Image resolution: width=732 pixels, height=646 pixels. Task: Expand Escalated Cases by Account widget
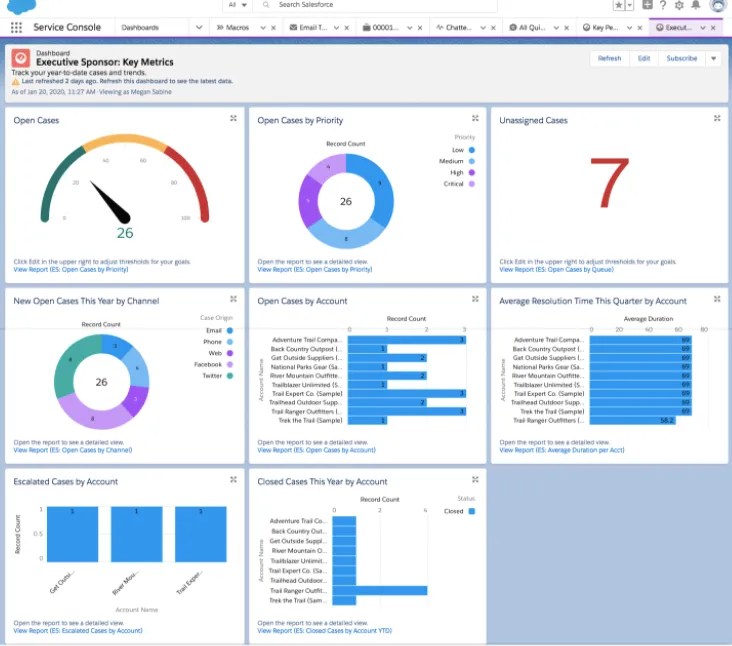tap(233, 480)
